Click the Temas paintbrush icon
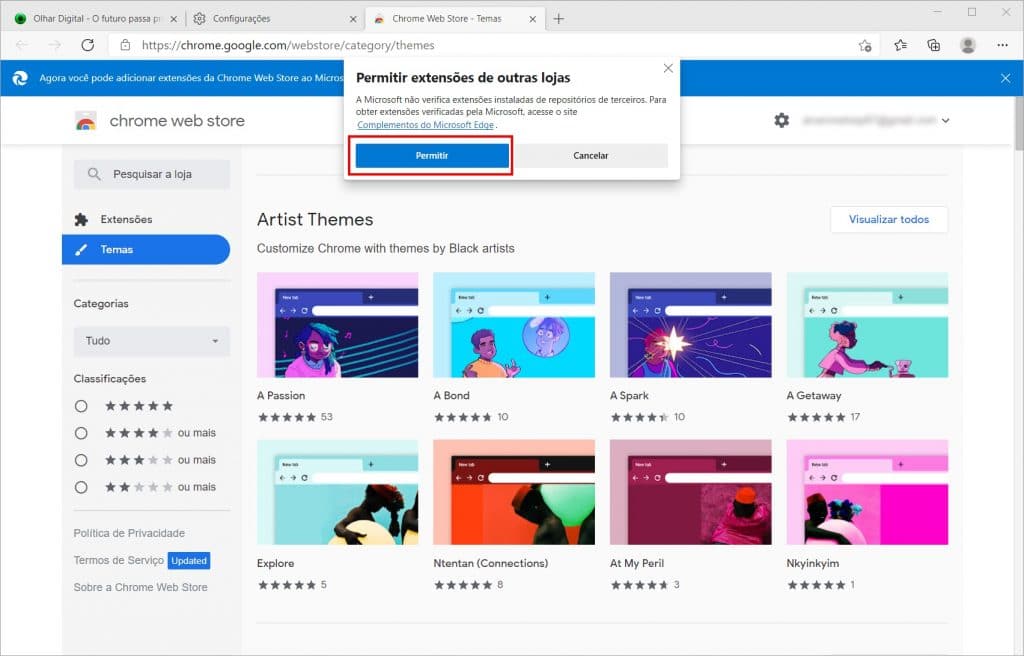Screen dimensions: 1024x656 pyautogui.click(x=81, y=250)
